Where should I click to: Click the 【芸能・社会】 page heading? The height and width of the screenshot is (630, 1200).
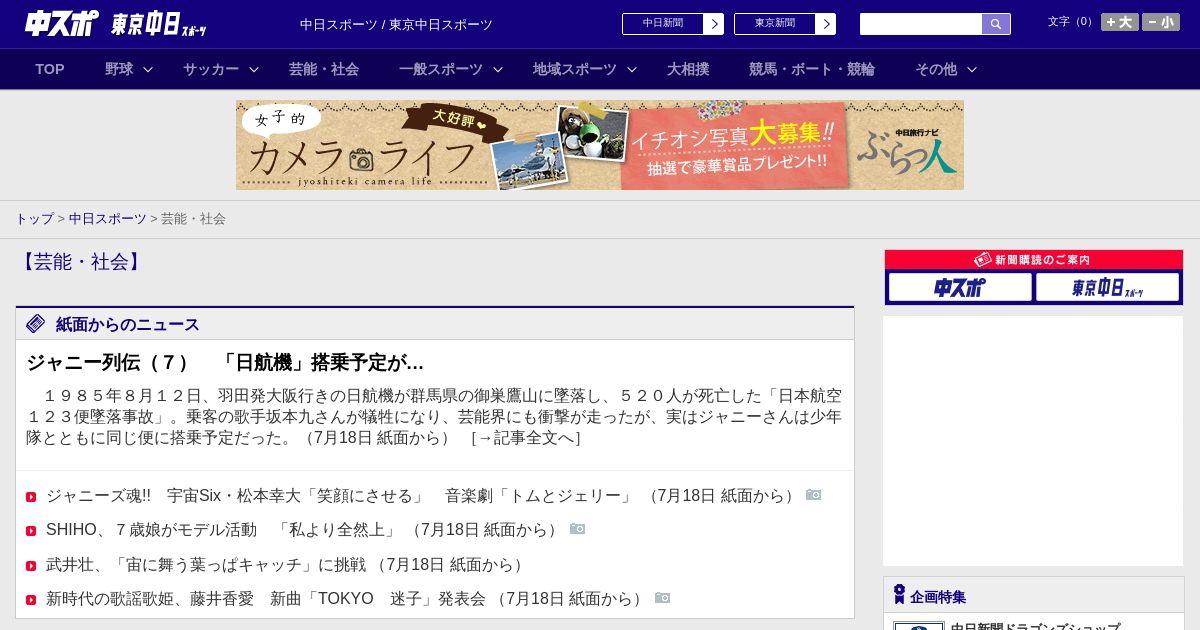(x=81, y=262)
